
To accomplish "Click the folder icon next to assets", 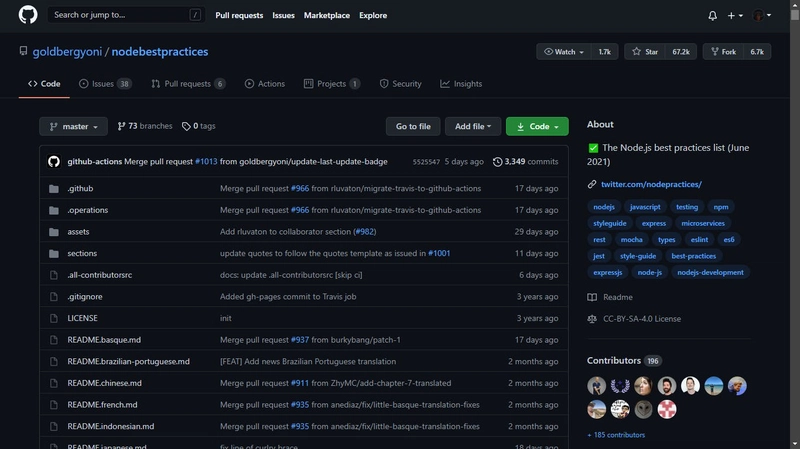I will pyautogui.click(x=54, y=232).
